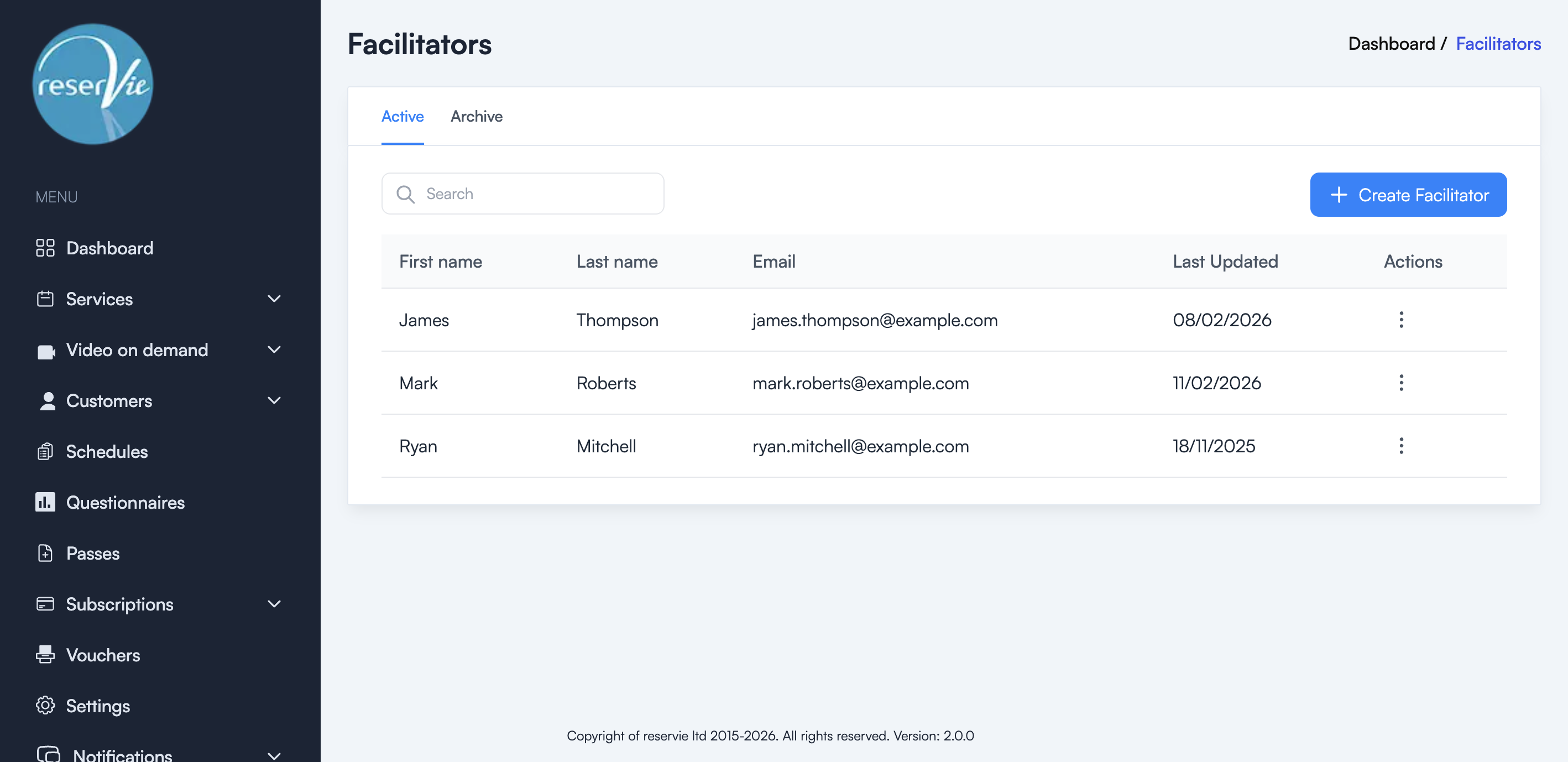Click the Video on demand camera icon

(x=46, y=350)
